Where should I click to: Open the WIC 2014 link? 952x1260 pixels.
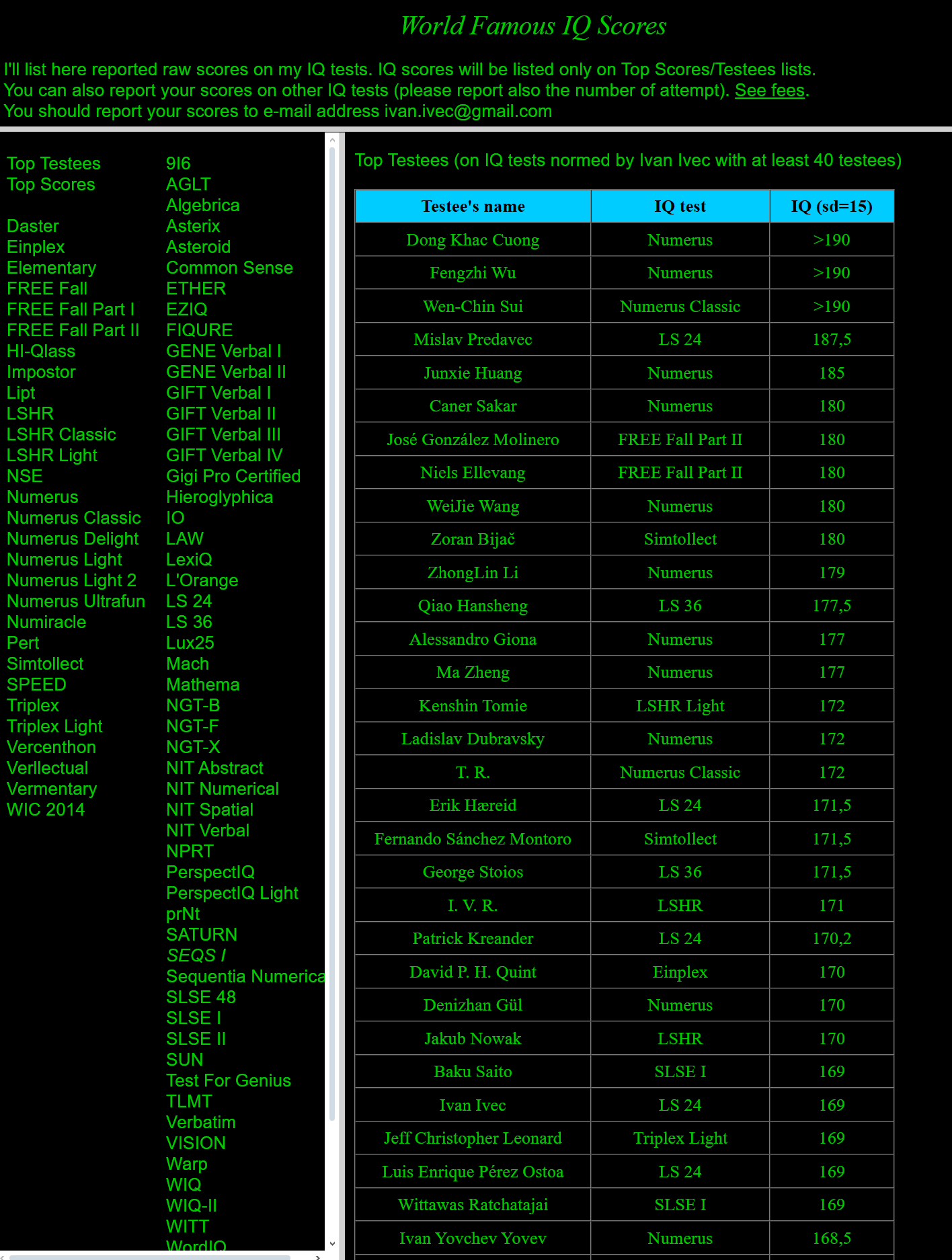tap(46, 810)
